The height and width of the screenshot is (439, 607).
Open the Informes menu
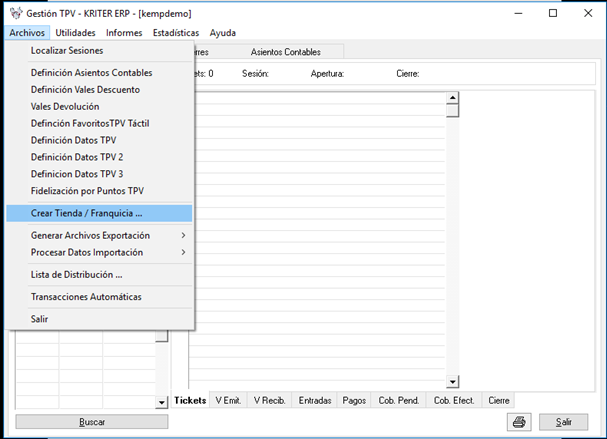coord(124,33)
